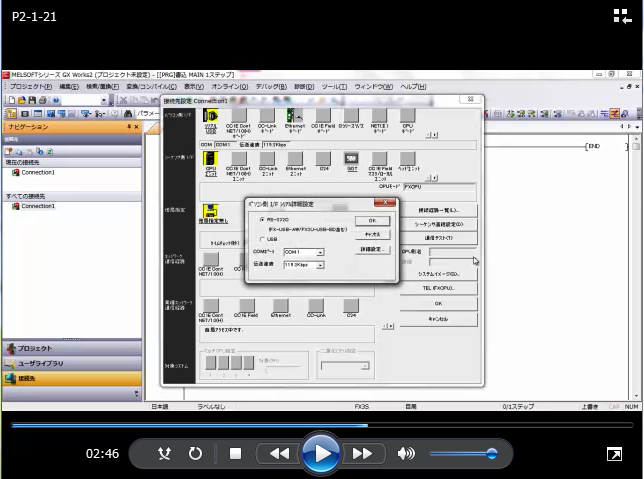The height and width of the screenshot is (479, 644).
Task: Select the CPU unit icon in PLC-side I/F row
Action: (x=211, y=159)
